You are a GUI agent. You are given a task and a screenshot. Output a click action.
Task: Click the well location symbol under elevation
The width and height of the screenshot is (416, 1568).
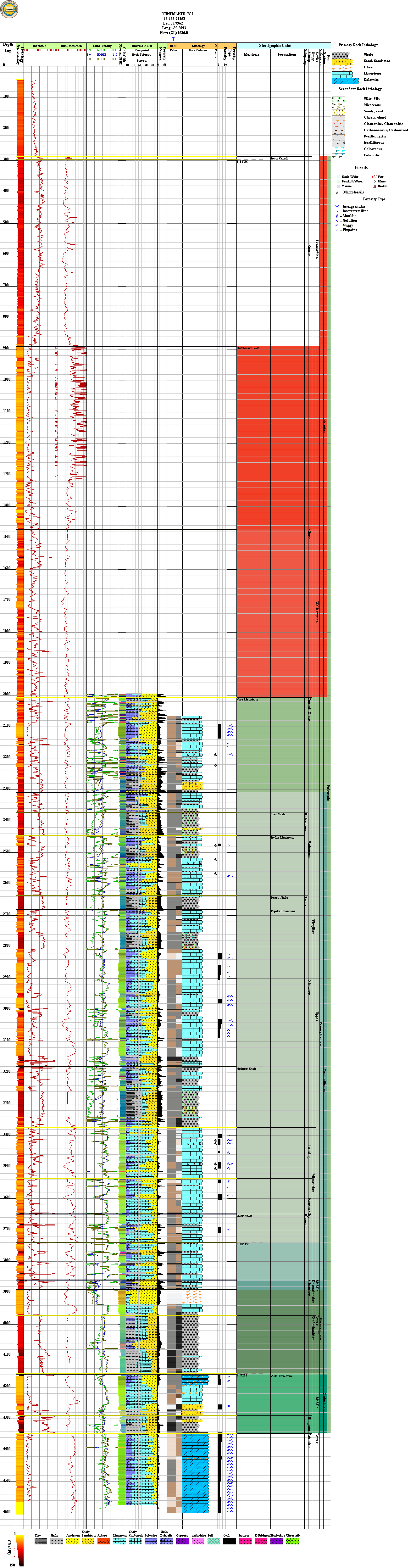tap(173, 38)
